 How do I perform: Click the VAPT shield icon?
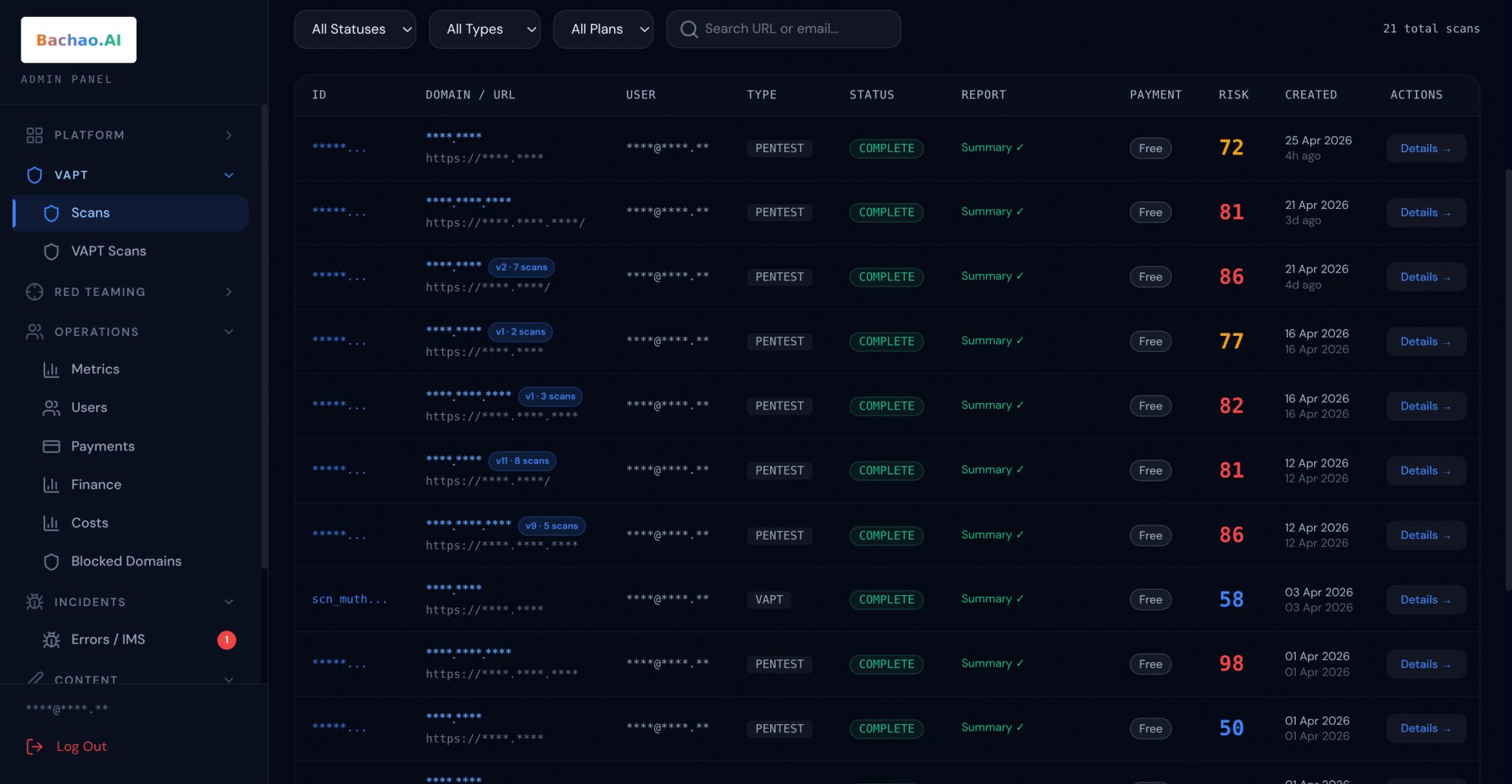(x=35, y=175)
